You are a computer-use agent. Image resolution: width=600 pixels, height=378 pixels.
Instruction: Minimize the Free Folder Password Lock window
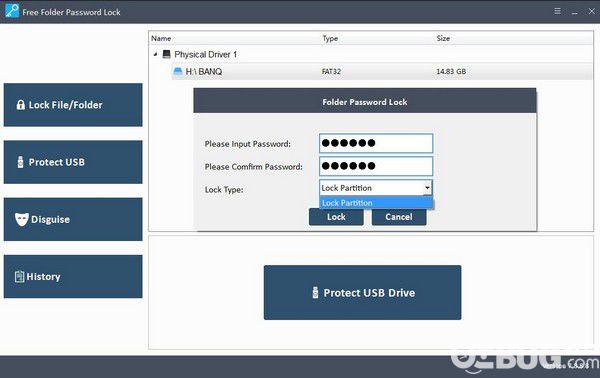click(574, 12)
